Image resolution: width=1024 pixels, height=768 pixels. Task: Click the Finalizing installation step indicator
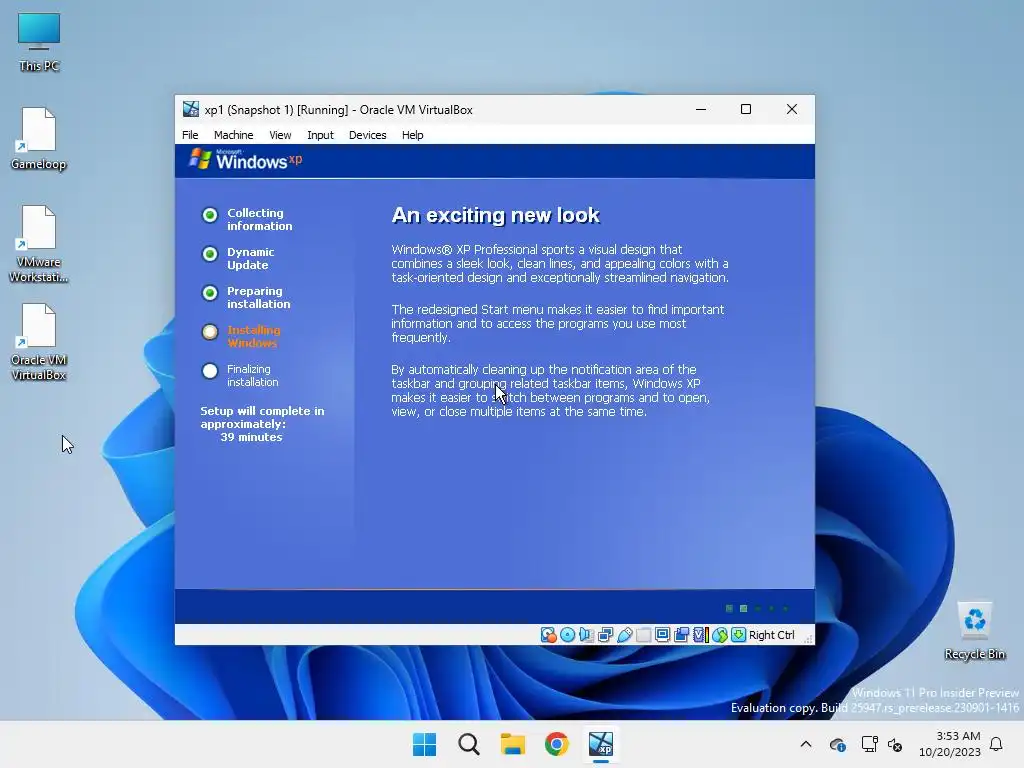click(x=210, y=372)
